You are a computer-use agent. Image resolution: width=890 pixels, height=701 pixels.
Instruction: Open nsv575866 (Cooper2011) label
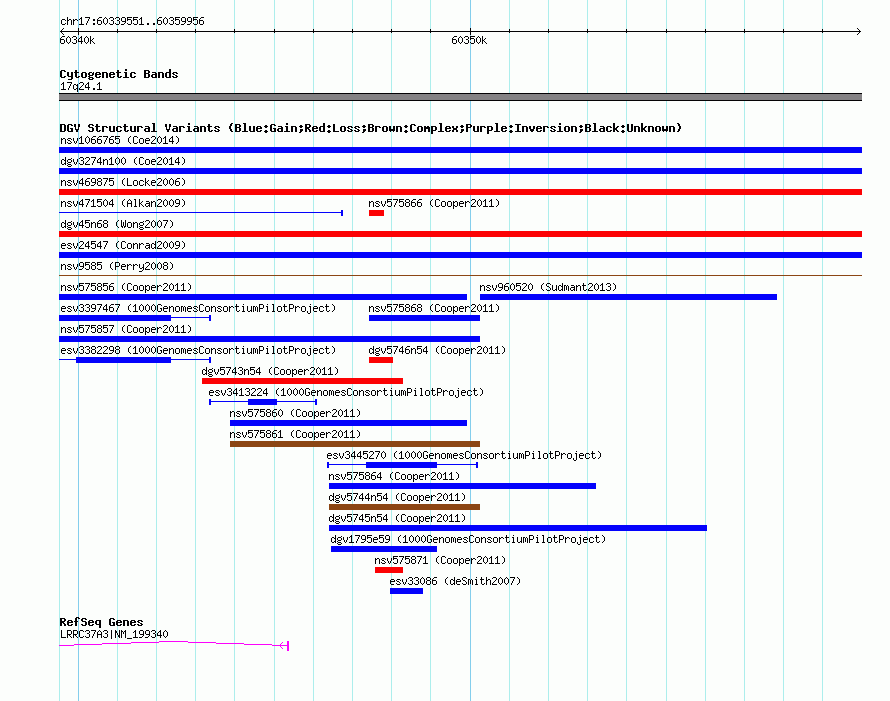pos(434,203)
